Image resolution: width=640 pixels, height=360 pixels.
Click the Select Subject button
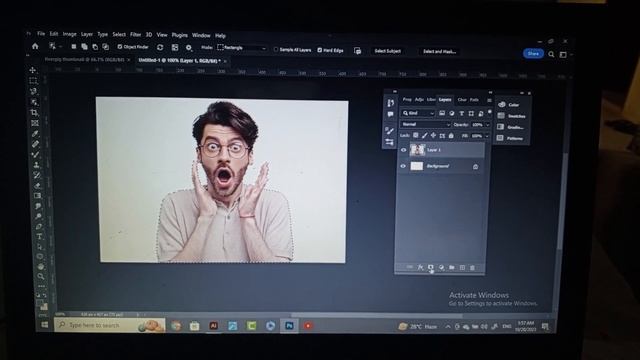[388, 51]
